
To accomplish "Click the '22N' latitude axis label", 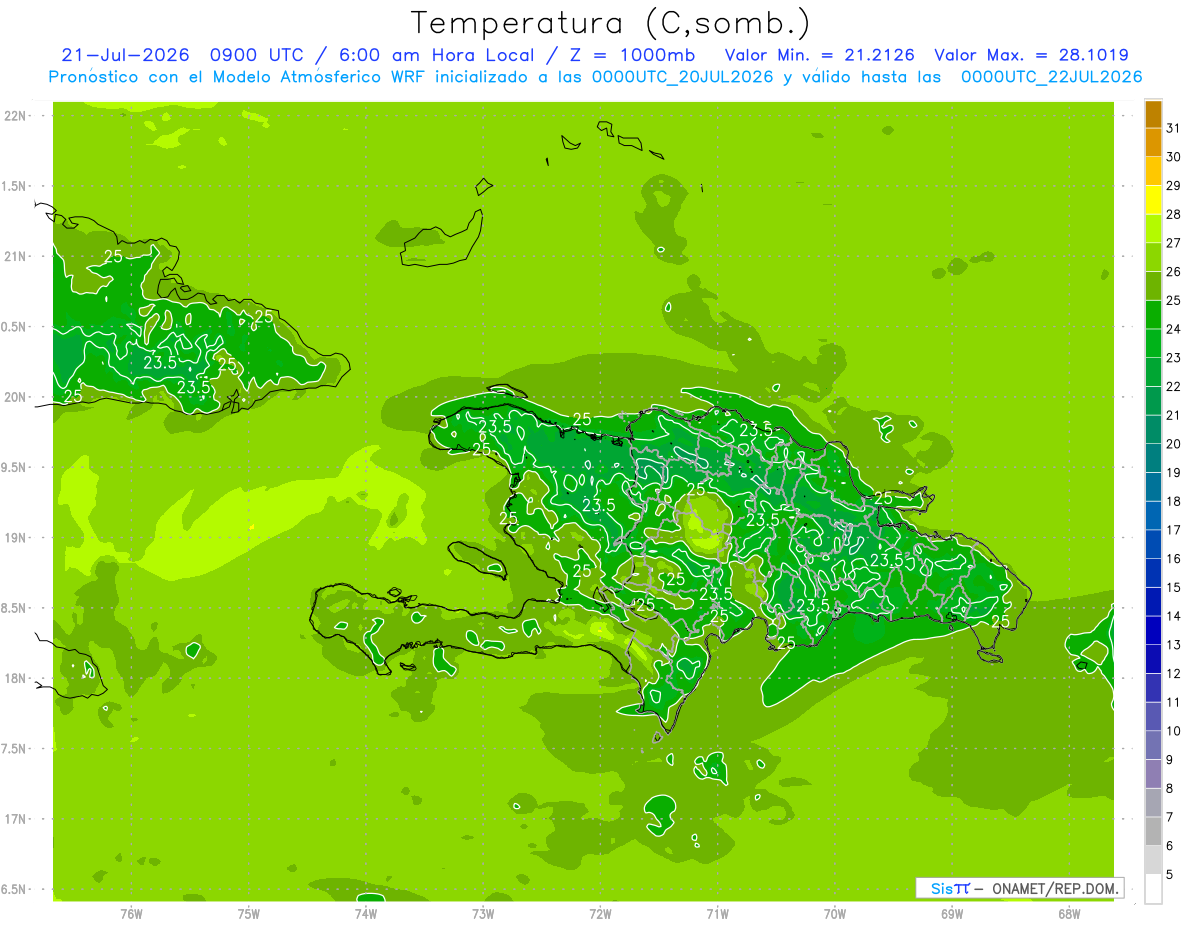I will pyautogui.click(x=15, y=115).
